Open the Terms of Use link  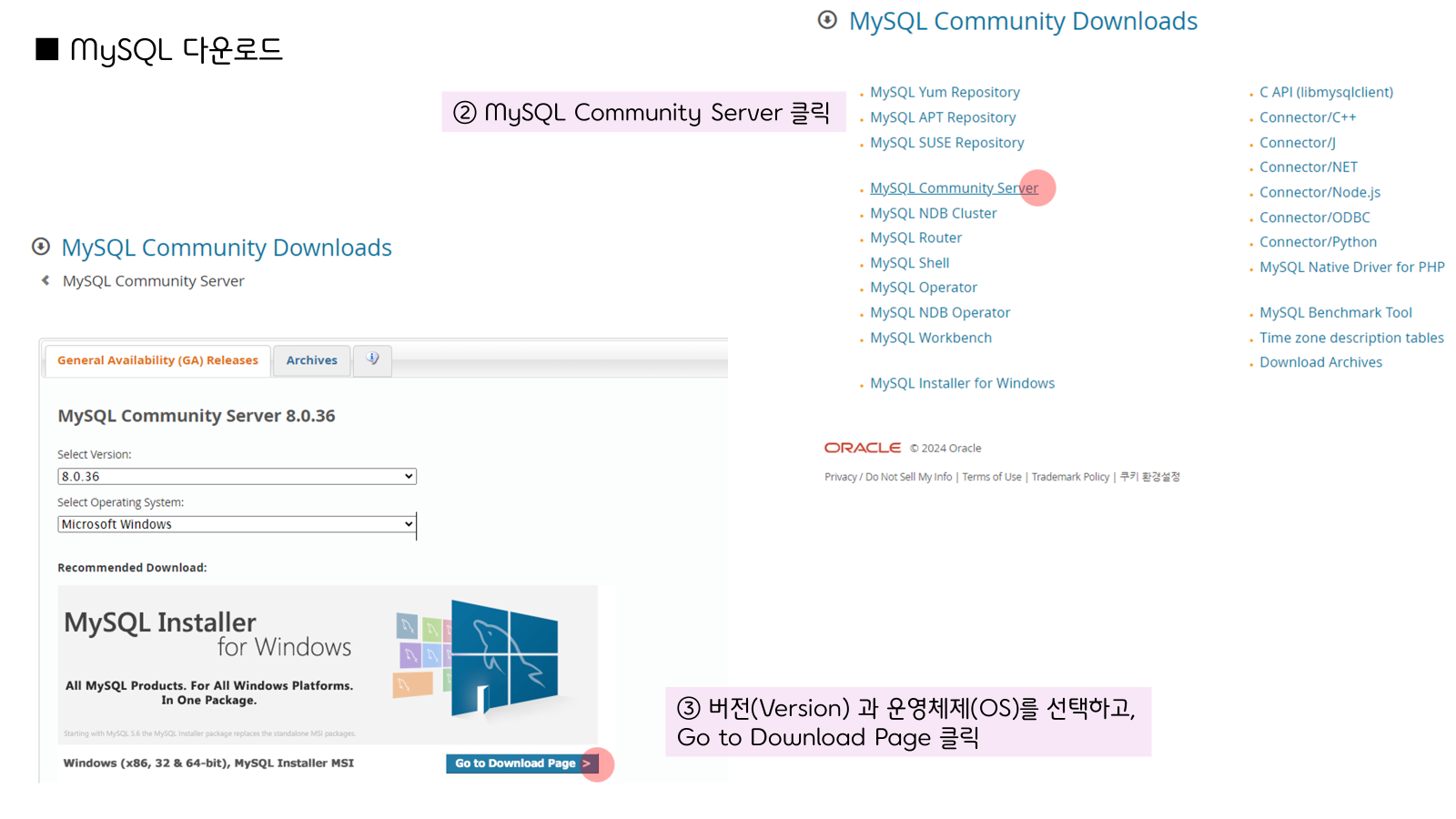(992, 477)
